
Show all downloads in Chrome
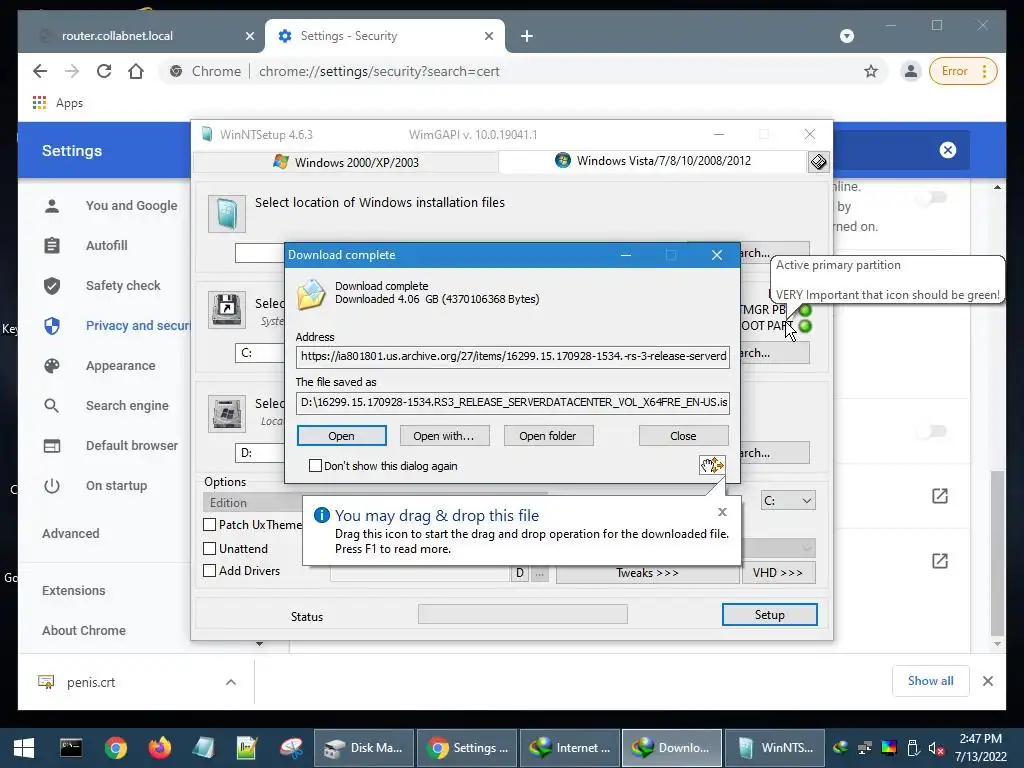pos(931,681)
